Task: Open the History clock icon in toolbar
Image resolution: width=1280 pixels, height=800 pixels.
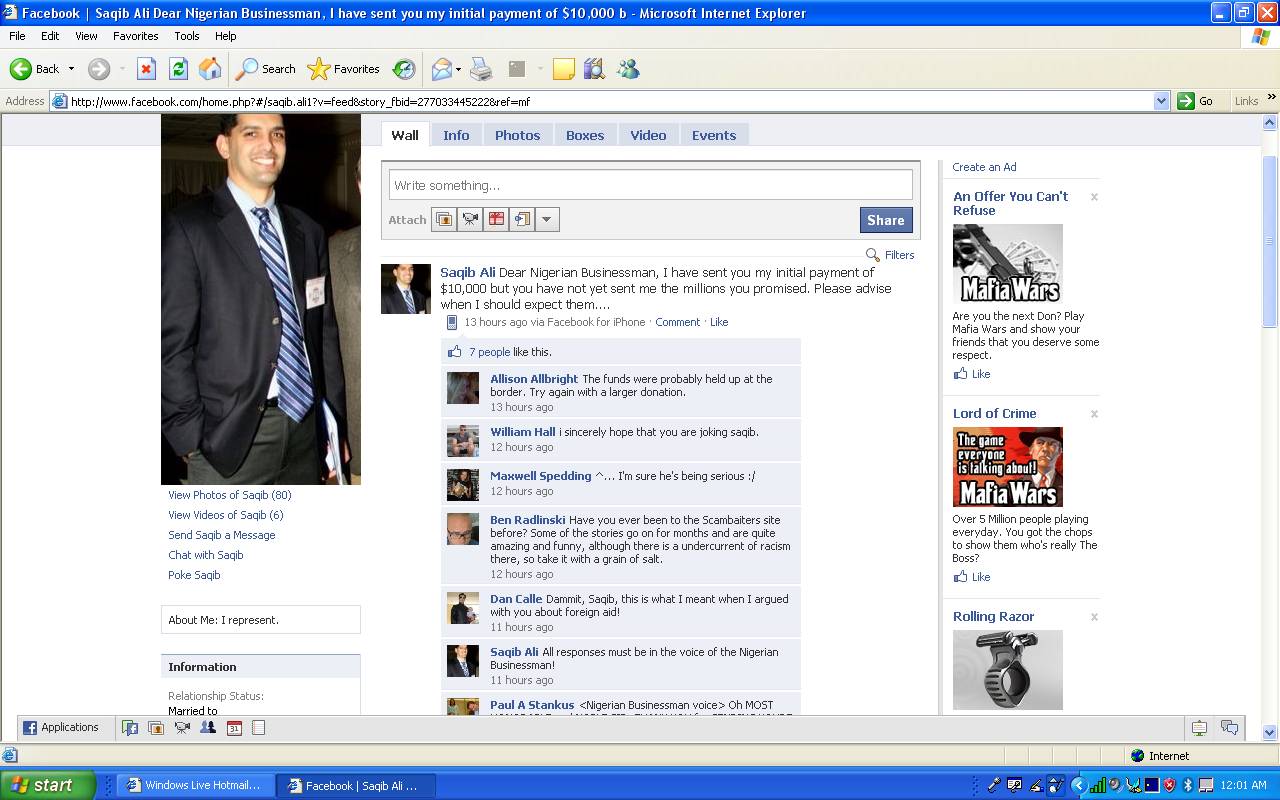Action: pos(404,69)
